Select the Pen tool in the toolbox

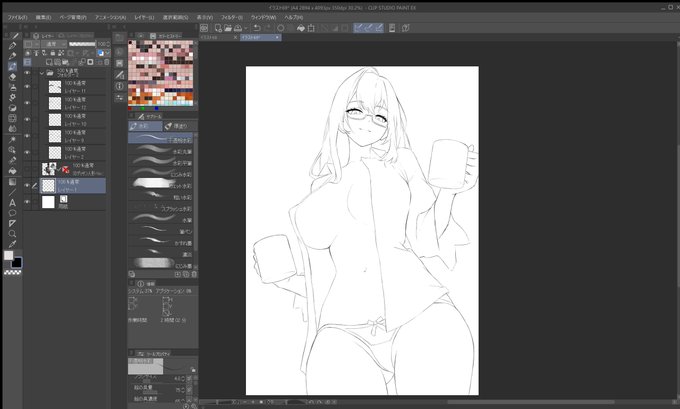(13, 46)
